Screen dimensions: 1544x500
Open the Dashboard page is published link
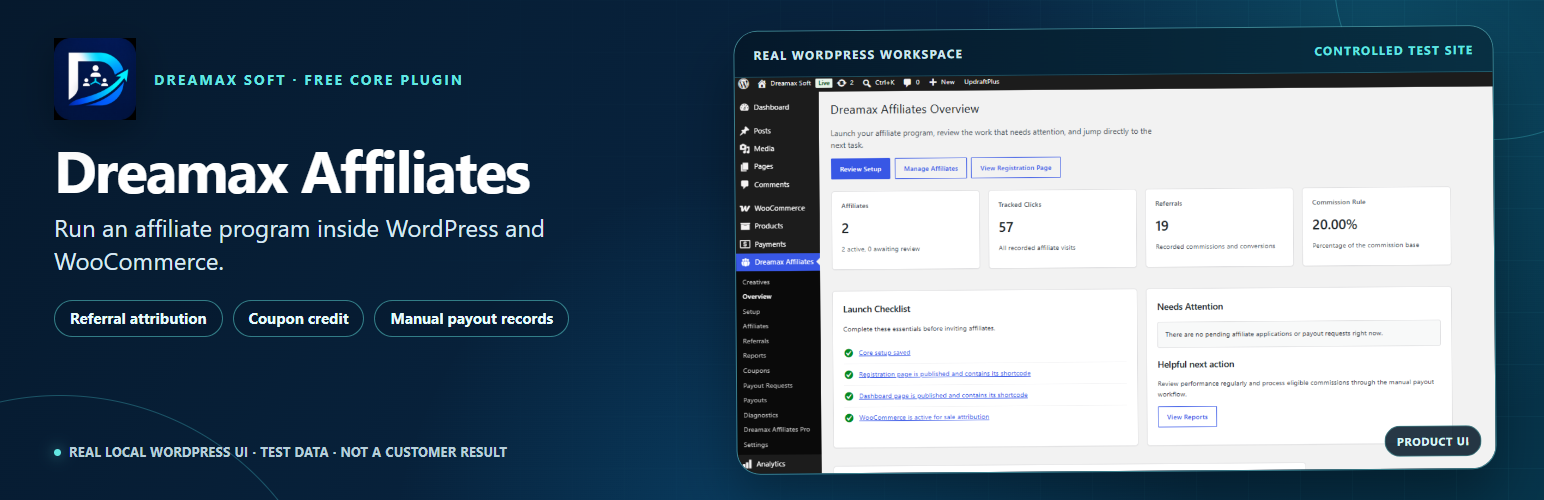tap(943, 396)
